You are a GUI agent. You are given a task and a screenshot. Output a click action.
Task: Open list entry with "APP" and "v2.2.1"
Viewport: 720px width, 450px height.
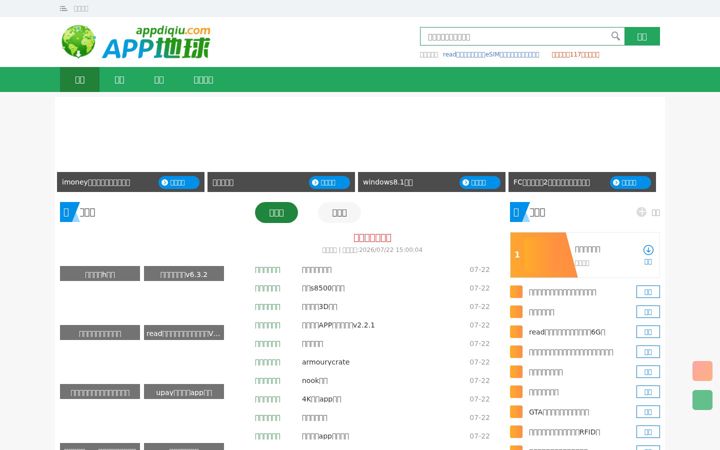tap(338, 325)
